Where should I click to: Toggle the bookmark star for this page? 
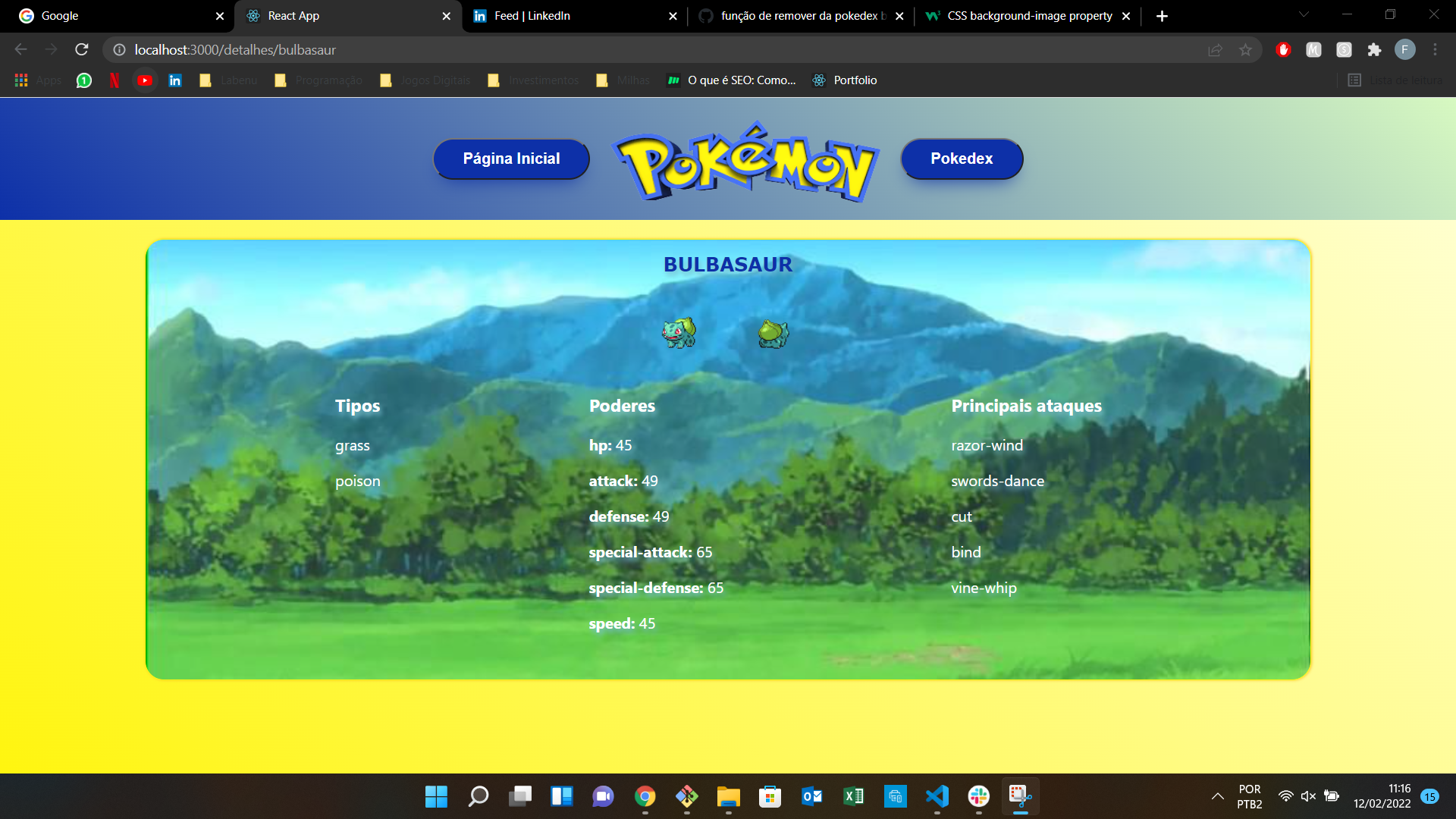click(x=1245, y=49)
